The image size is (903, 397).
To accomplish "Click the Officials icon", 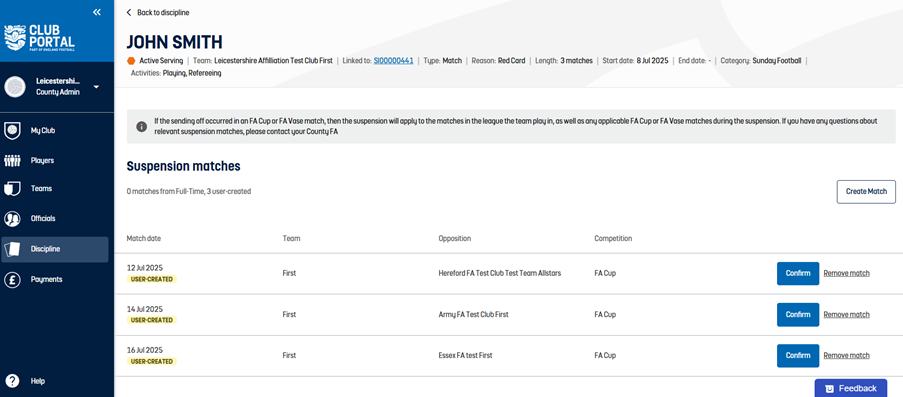I will pyautogui.click(x=12, y=219).
